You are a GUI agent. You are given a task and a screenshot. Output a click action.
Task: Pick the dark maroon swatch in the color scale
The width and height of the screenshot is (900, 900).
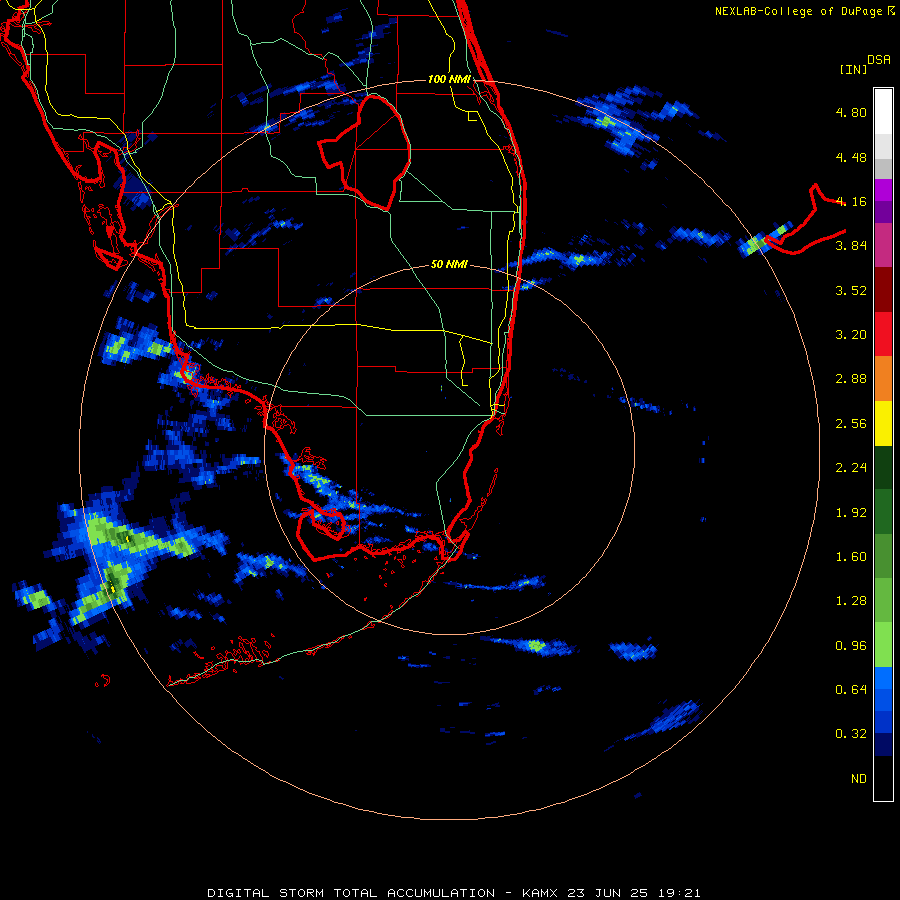click(x=883, y=290)
